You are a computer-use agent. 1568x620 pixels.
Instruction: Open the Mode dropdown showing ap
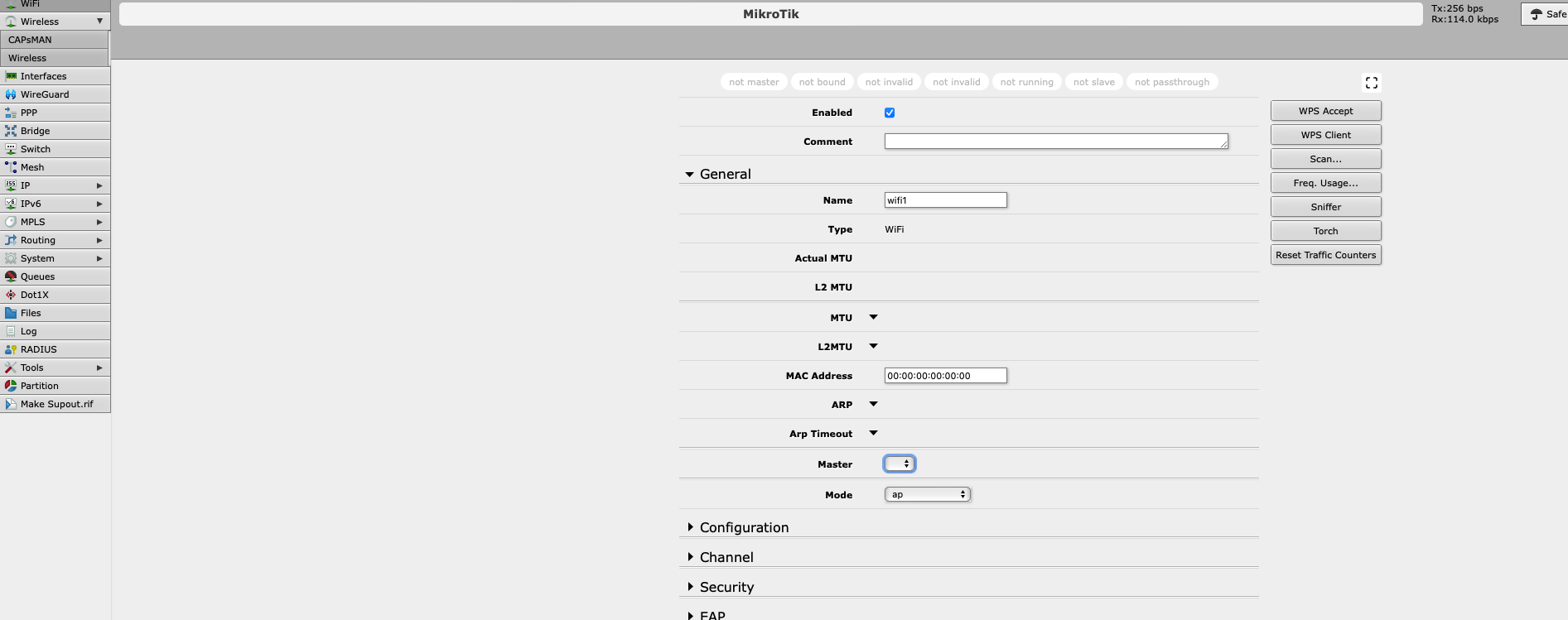pos(928,494)
